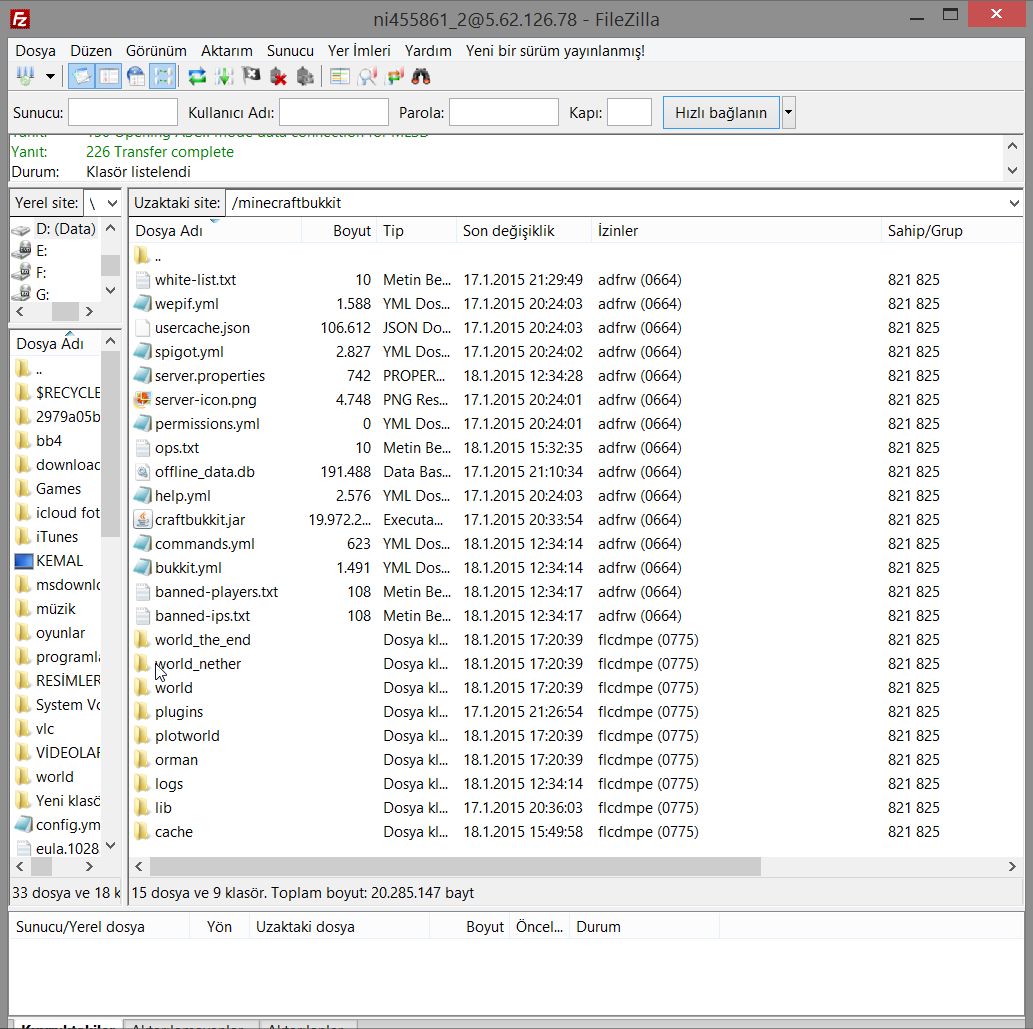The width and height of the screenshot is (1033, 1029).
Task: Click the Hızlı bağlanın button
Action: [721, 113]
